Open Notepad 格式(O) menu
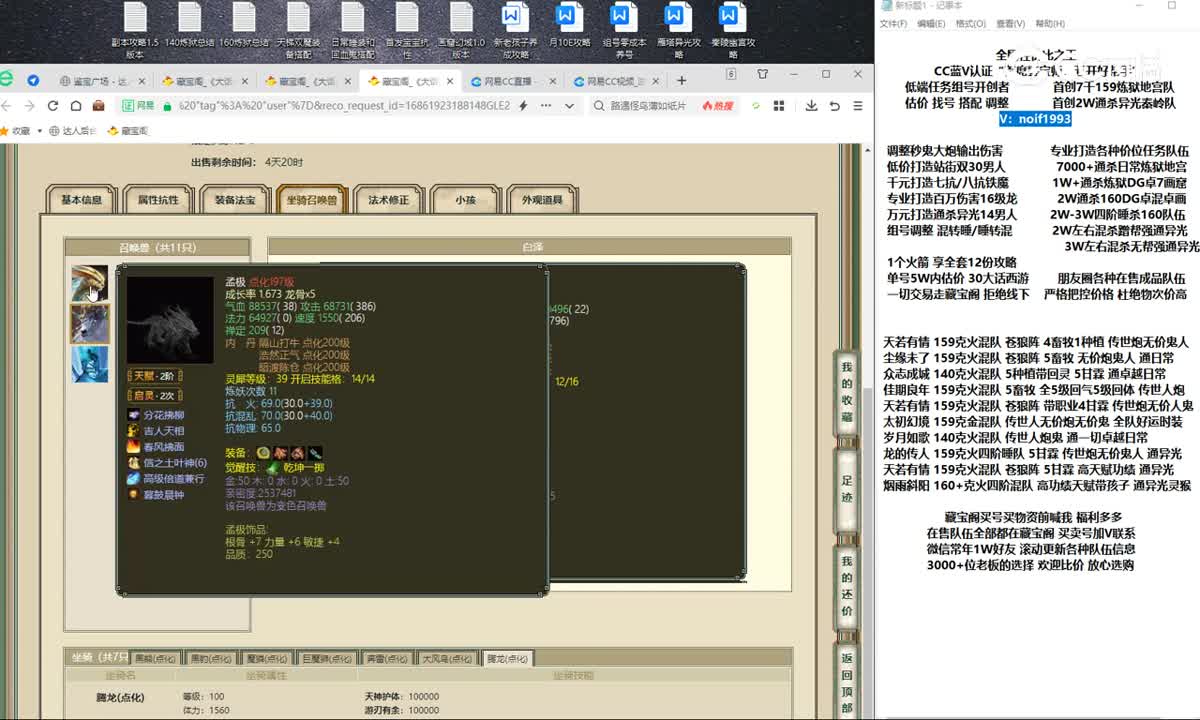Image resolution: width=1200 pixels, height=720 pixels. (x=971, y=23)
